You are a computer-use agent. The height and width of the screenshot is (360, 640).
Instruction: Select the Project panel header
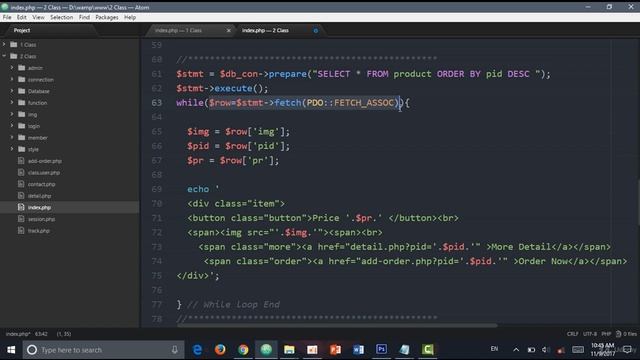22,30
